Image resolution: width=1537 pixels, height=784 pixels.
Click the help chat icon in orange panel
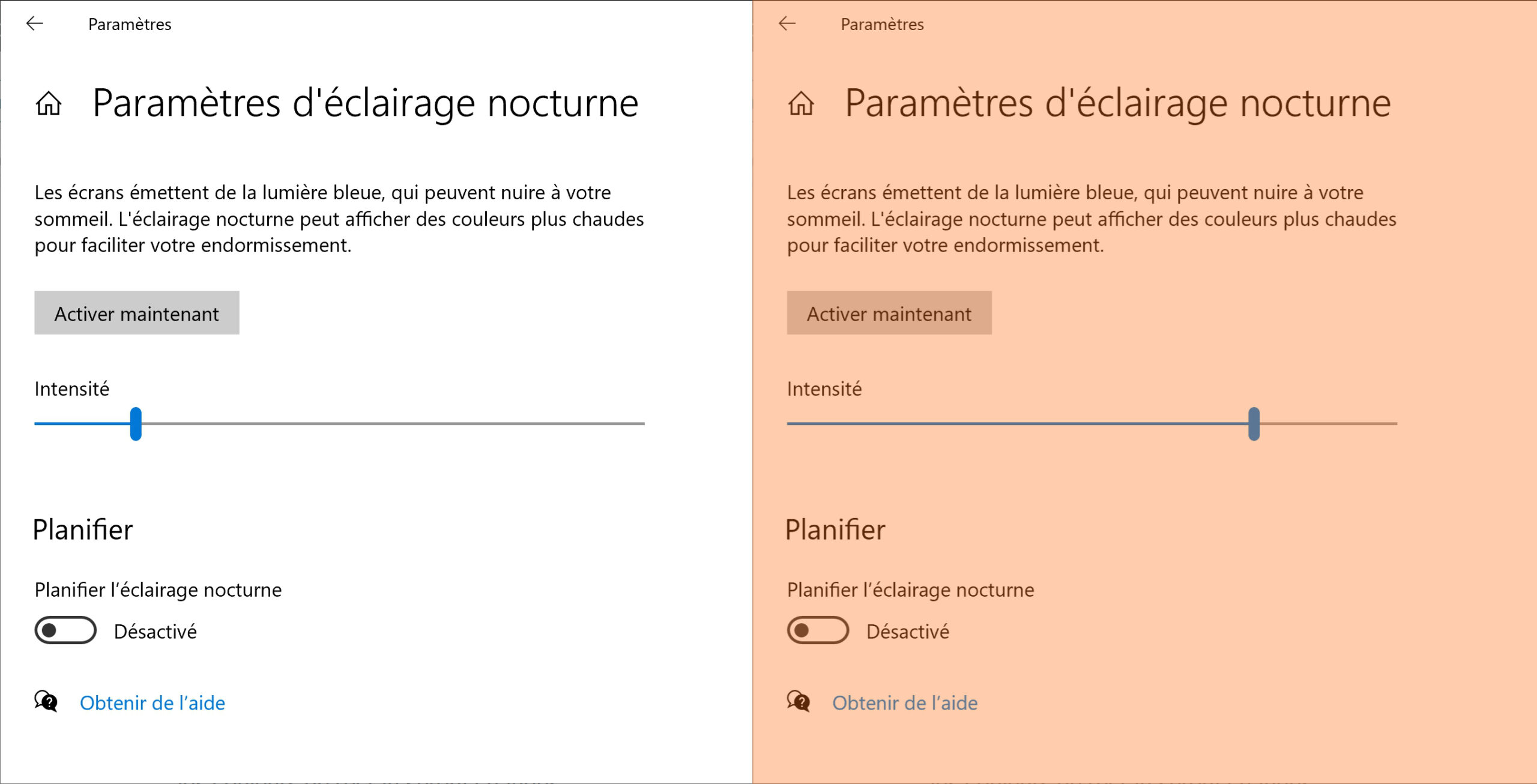point(799,701)
